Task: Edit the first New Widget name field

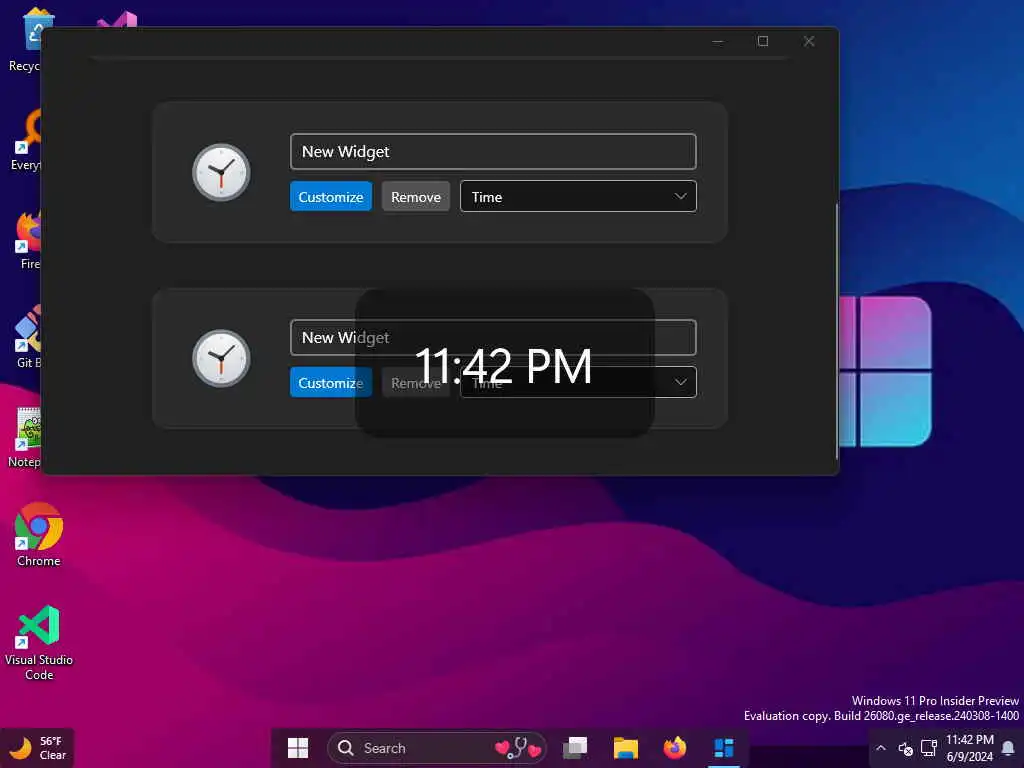Action: (x=493, y=152)
